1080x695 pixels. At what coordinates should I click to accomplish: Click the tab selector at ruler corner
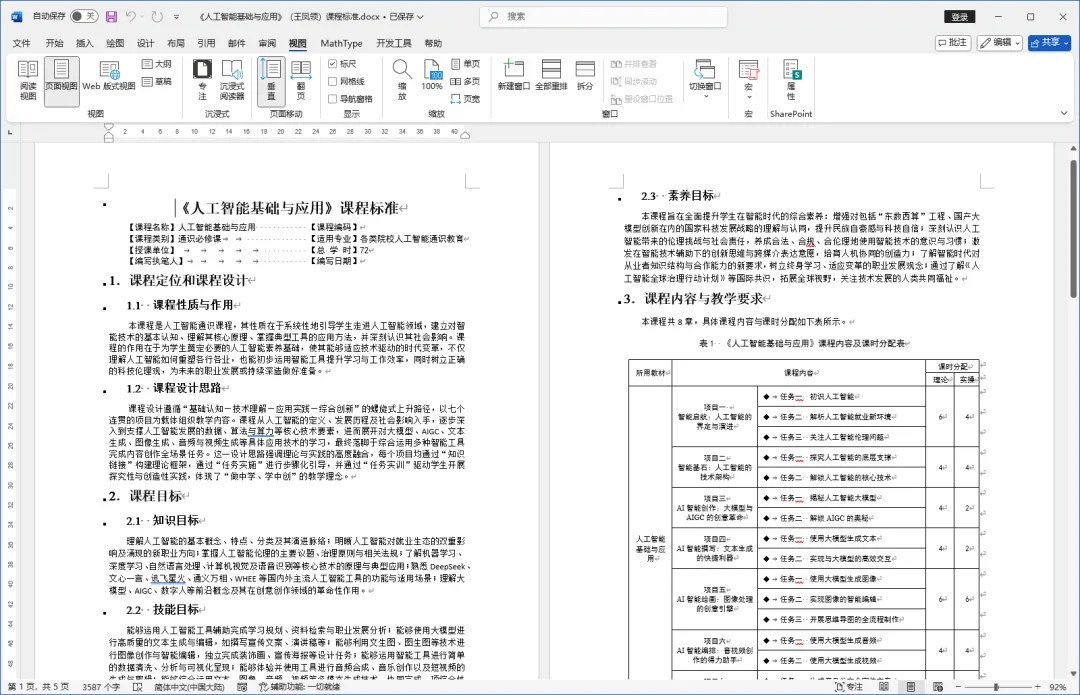(x=10, y=132)
